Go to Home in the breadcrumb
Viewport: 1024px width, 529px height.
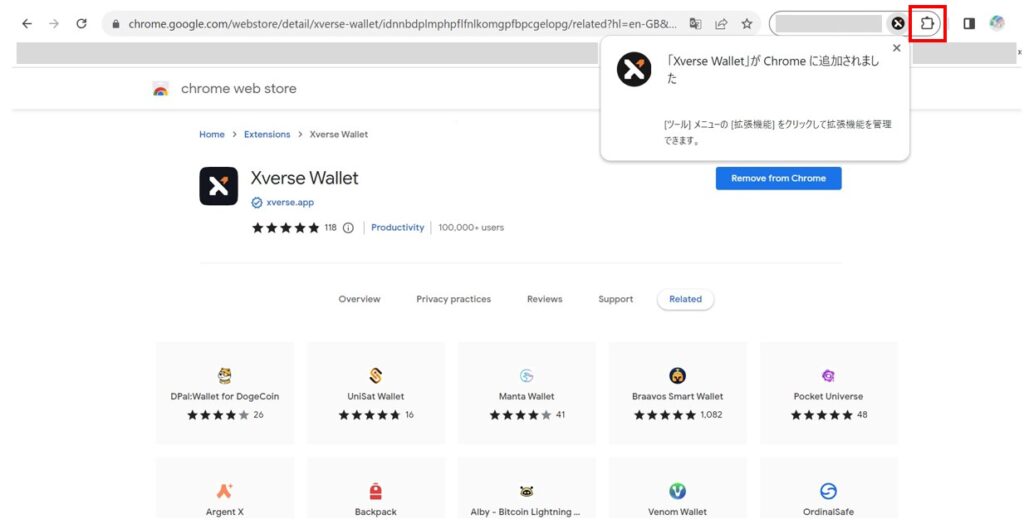point(212,135)
